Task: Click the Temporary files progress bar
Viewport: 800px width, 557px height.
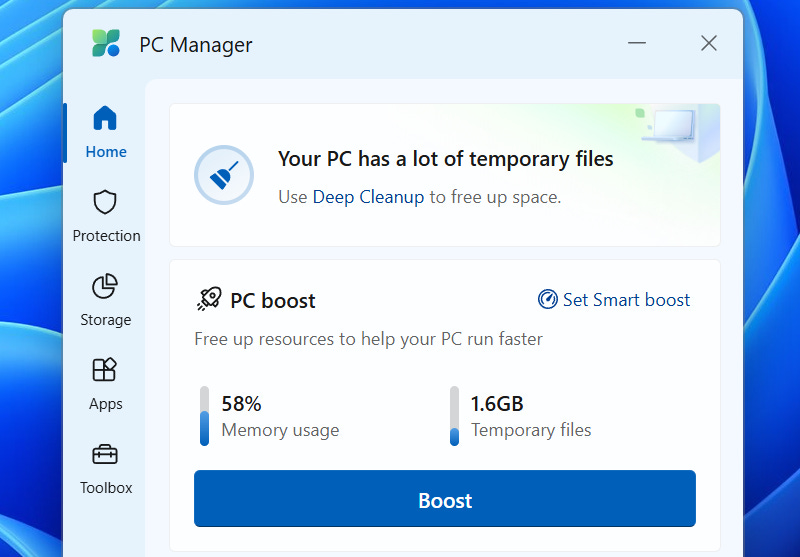Action: 454,416
